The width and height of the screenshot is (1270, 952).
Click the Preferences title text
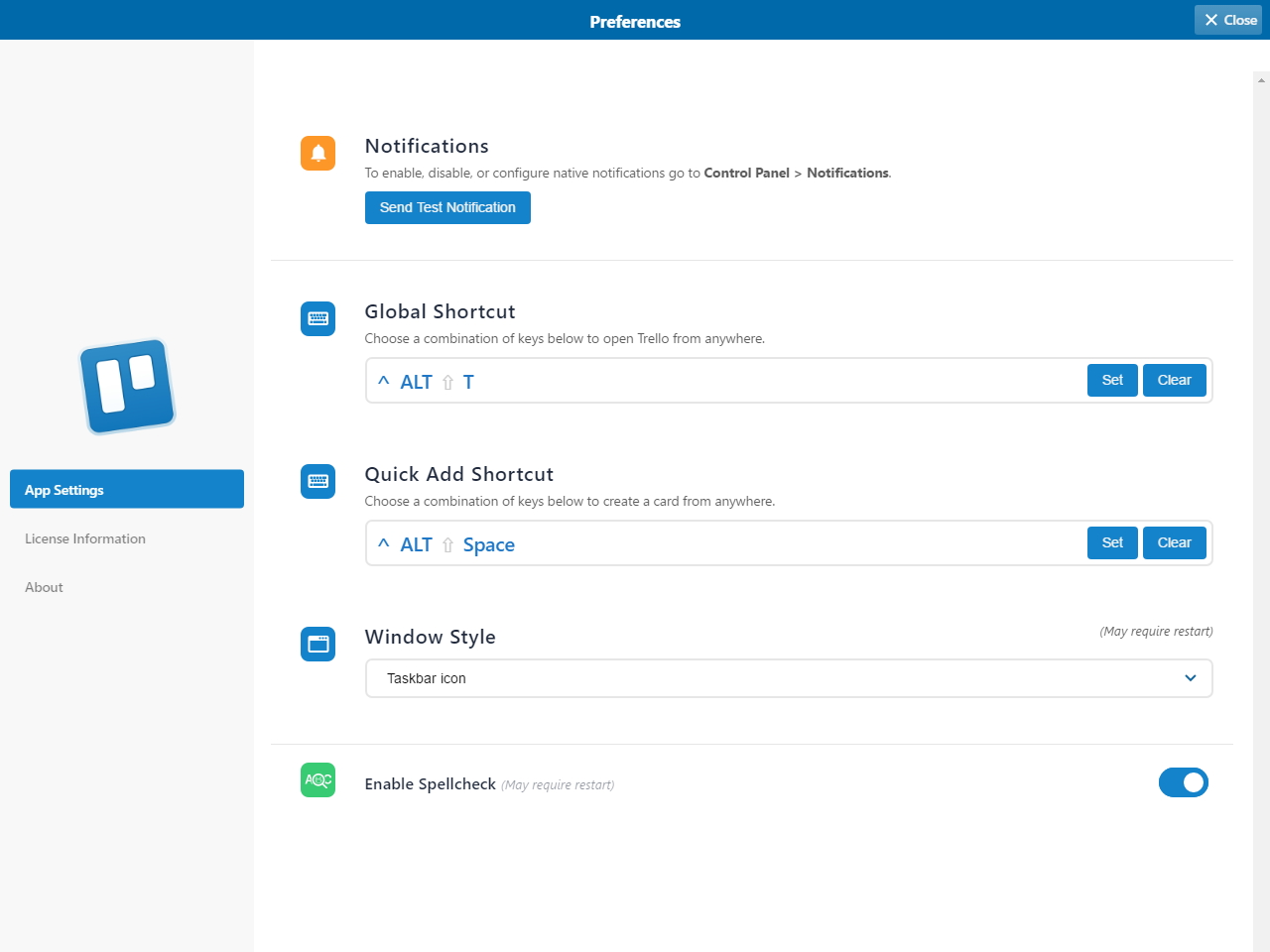click(x=635, y=22)
